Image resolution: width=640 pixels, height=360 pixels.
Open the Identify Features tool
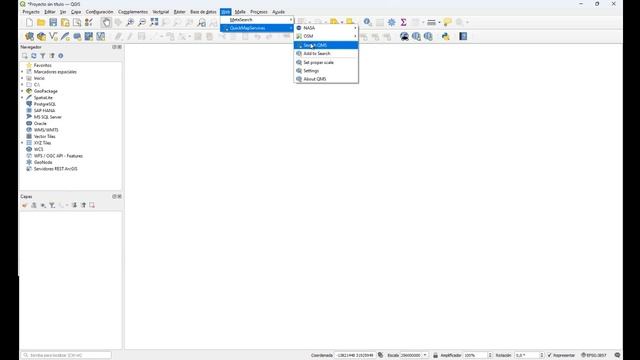click(367, 22)
